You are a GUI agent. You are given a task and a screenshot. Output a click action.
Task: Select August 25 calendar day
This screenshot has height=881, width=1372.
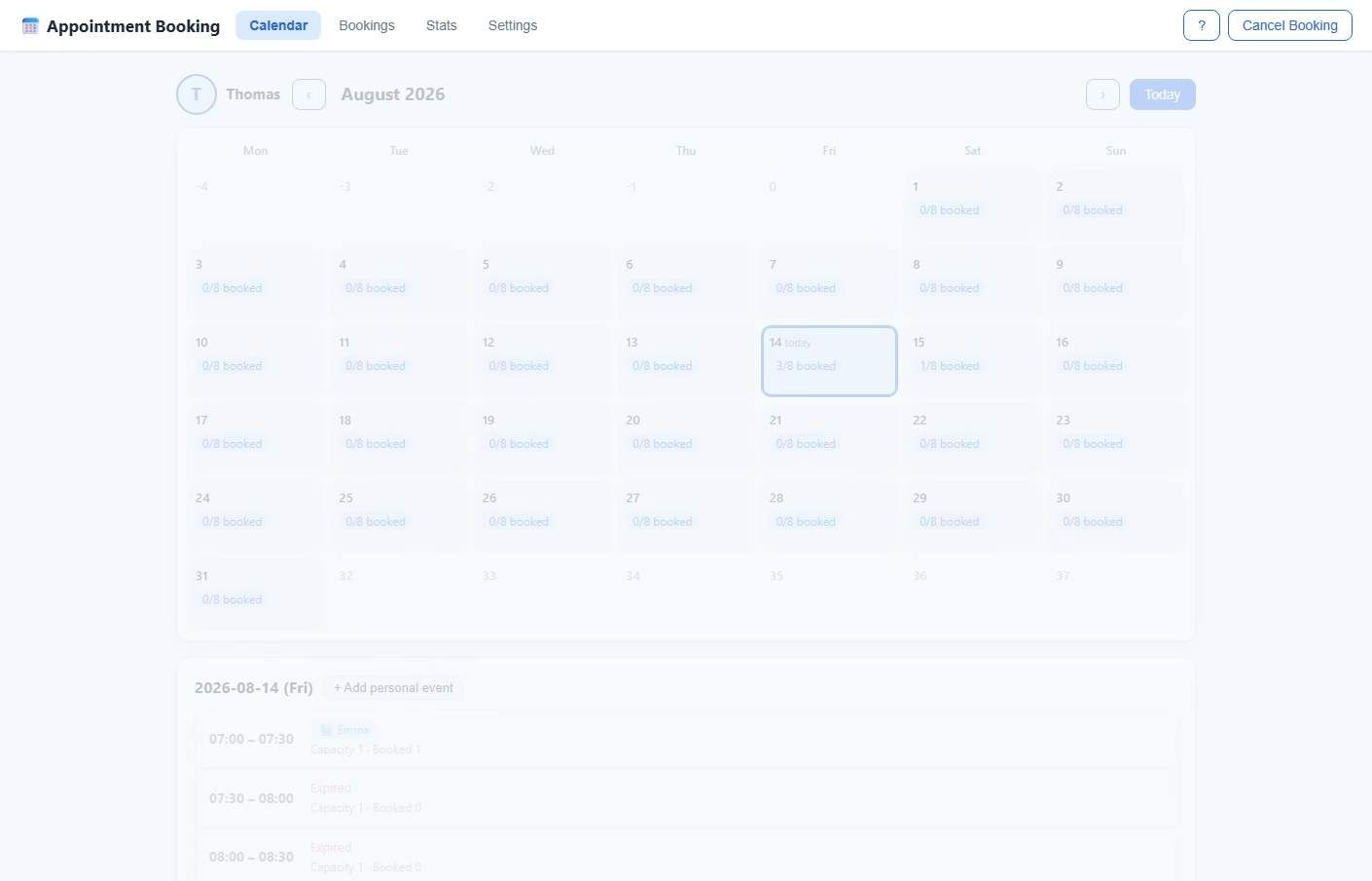pyautogui.click(x=399, y=517)
